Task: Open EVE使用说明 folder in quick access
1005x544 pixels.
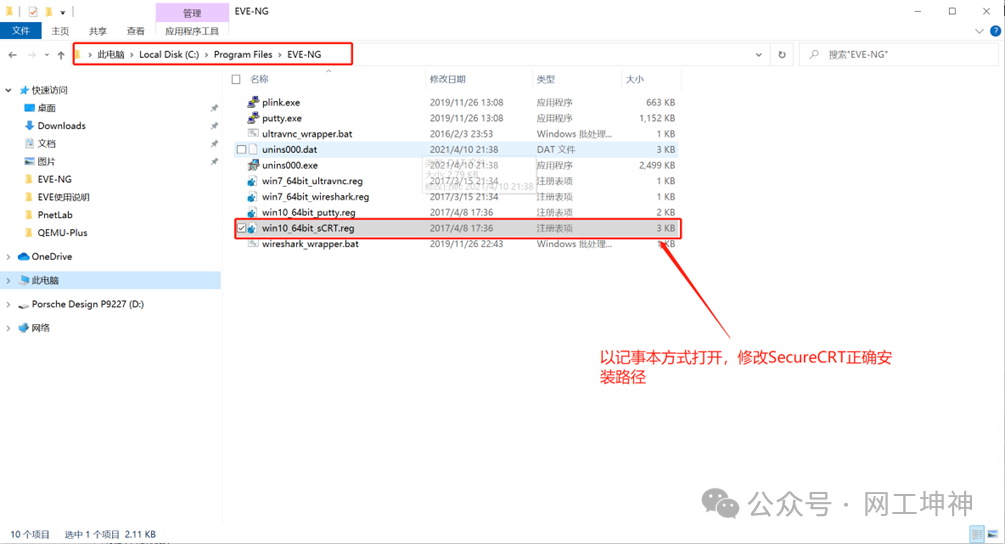Action: [63, 197]
